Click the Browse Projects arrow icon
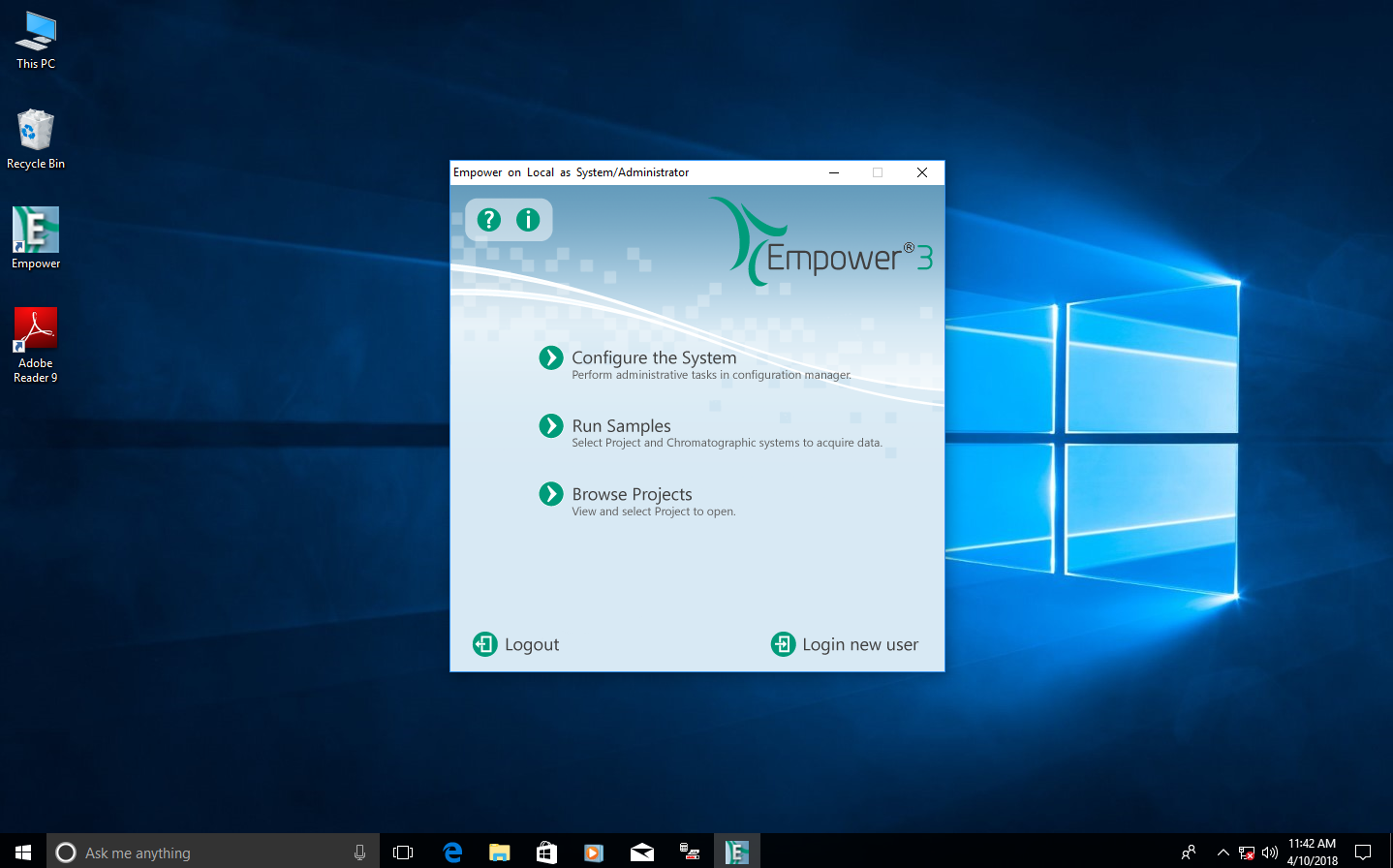The height and width of the screenshot is (868, 1393). coord(551,494)
